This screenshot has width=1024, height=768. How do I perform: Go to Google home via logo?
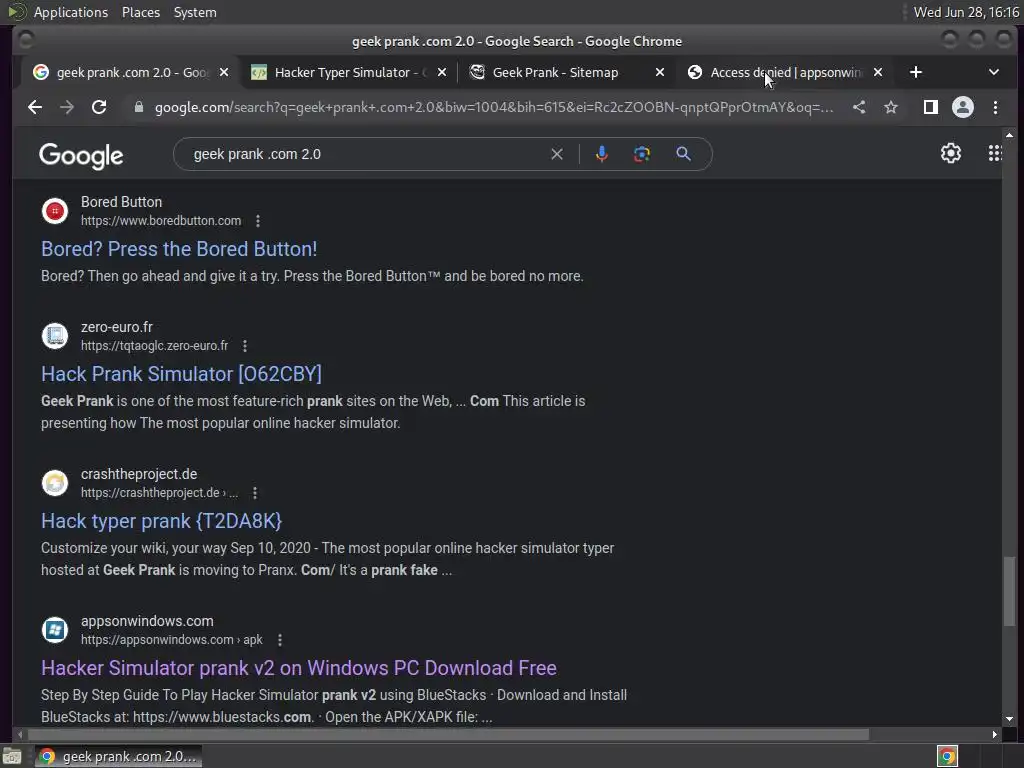click(x=81, y=155)
